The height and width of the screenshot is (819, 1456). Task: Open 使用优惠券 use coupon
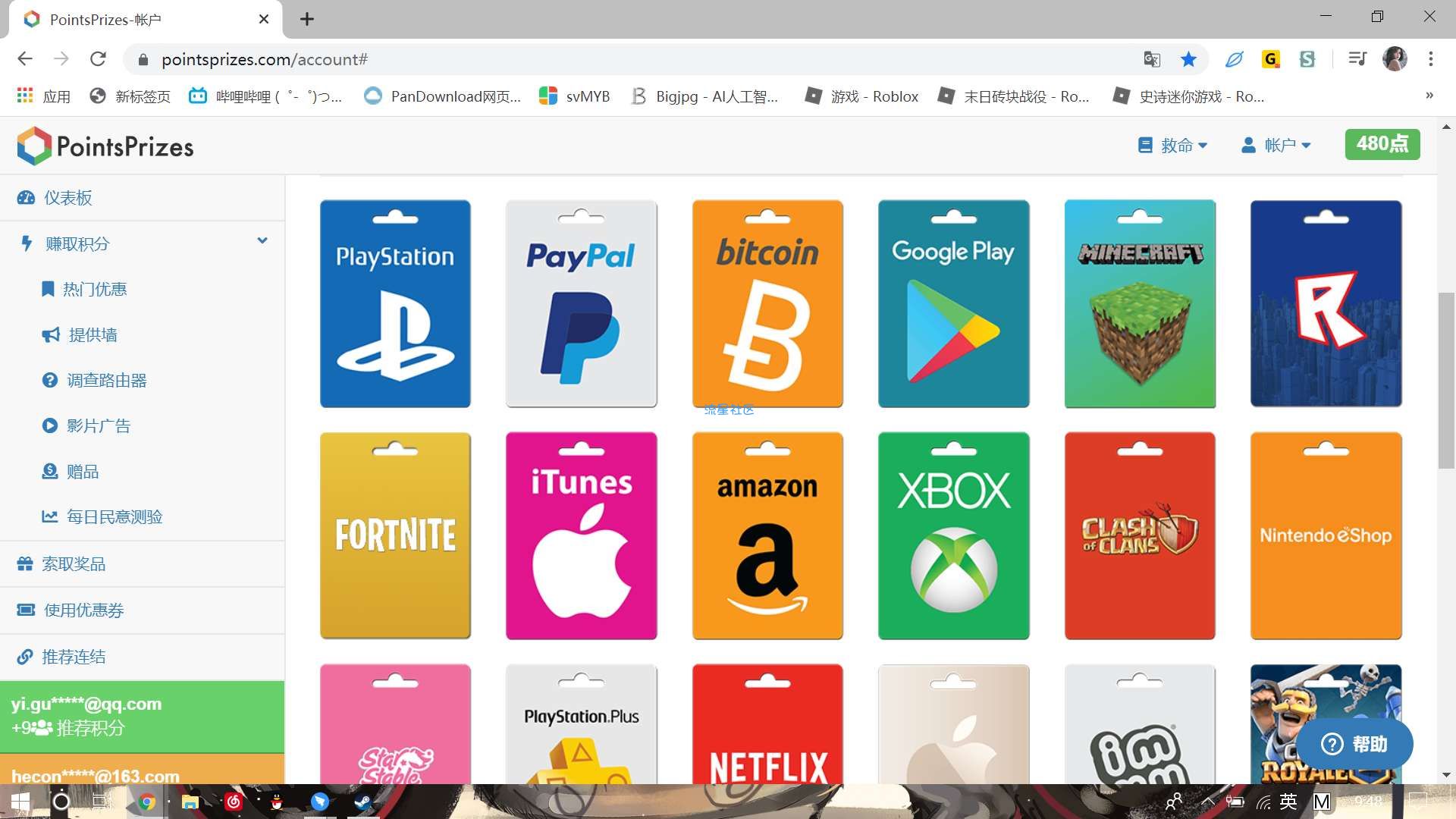tap(143, 610)
